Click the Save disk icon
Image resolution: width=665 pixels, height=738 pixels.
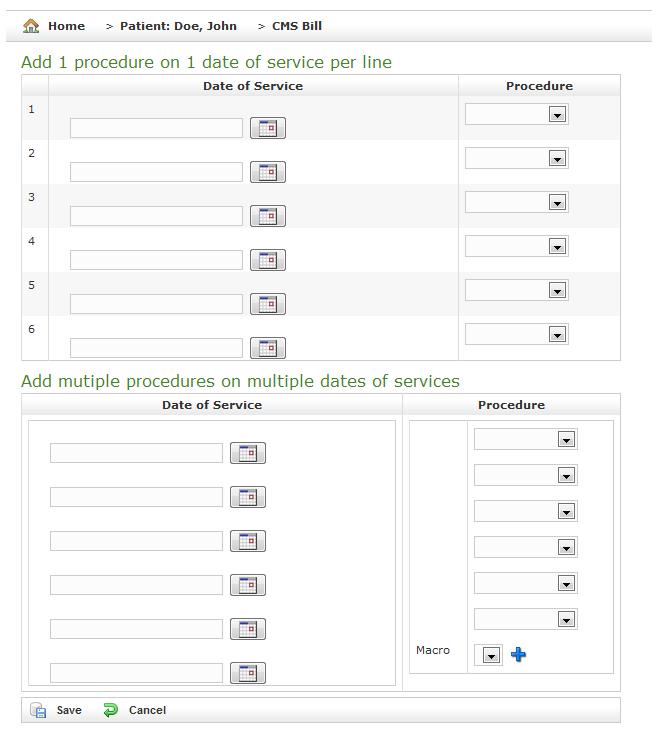point(38,710)
